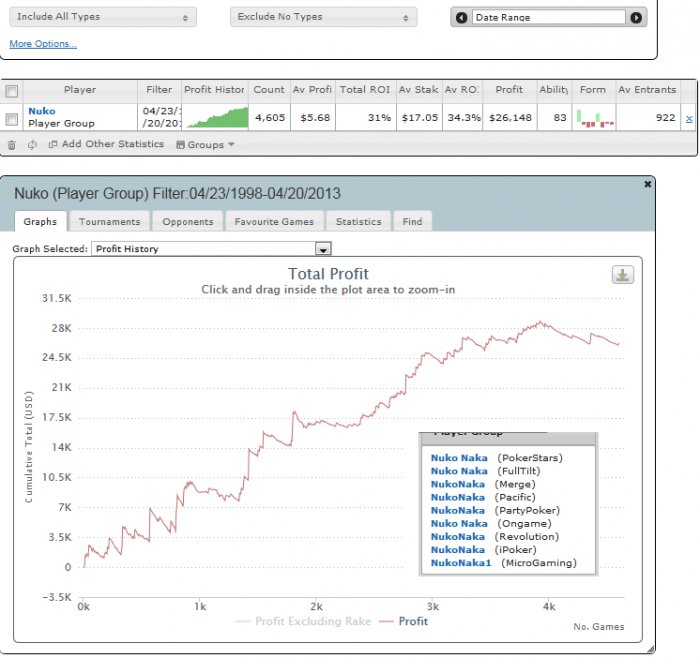Remove the Nuko row with x icon

[688, 118]
